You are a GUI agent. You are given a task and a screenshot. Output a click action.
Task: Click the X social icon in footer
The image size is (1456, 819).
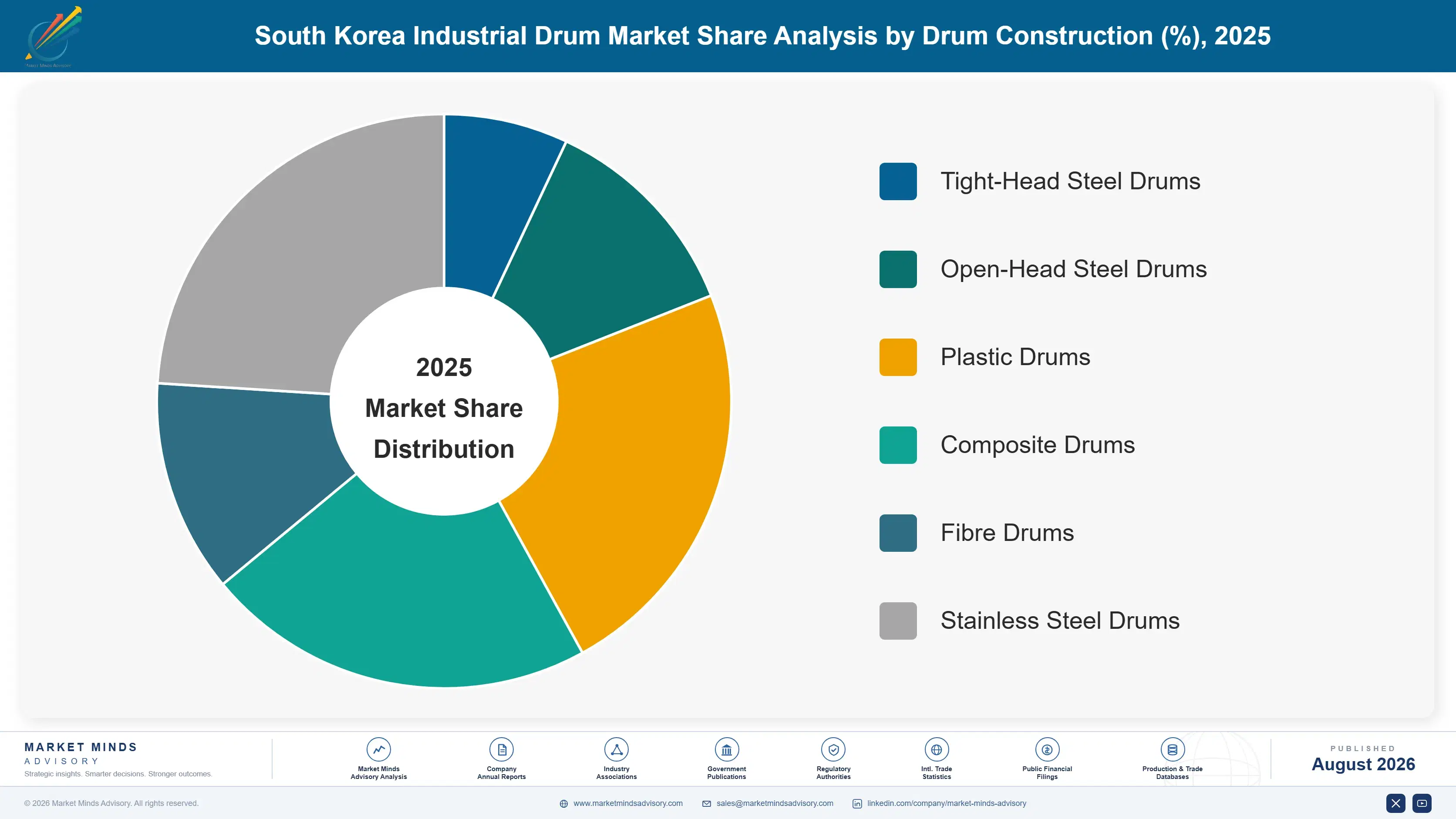[x=1395, y=803]
